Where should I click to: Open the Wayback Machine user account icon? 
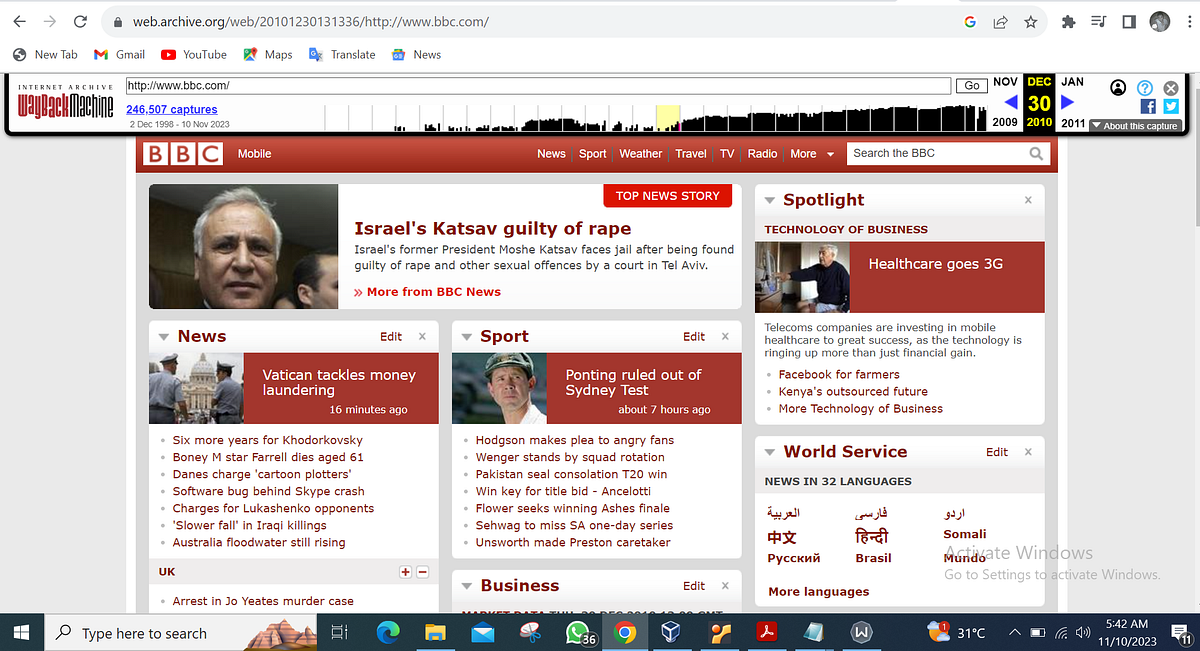(1118, 88)
